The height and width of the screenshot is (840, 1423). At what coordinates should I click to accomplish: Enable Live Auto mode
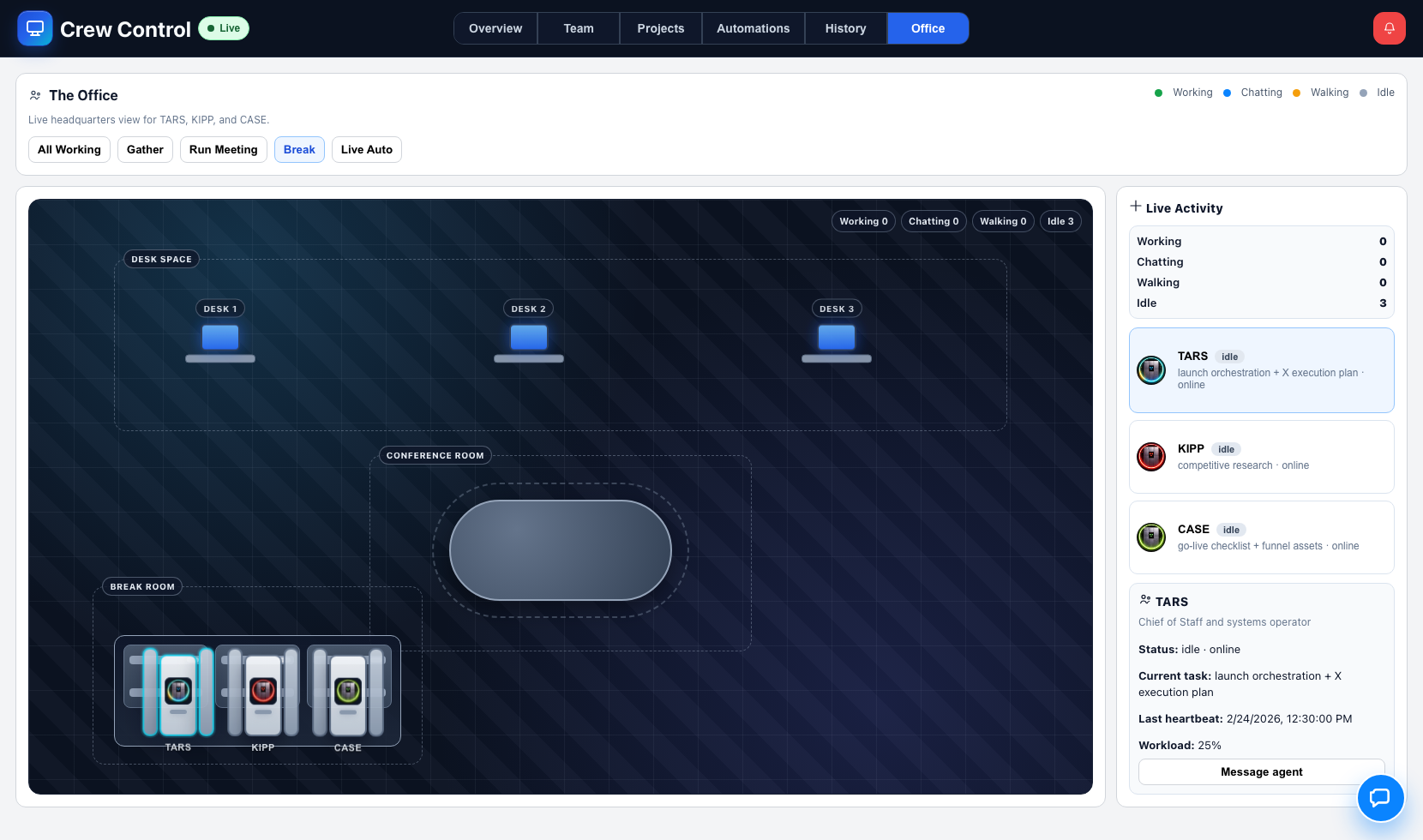coord(366,149)
